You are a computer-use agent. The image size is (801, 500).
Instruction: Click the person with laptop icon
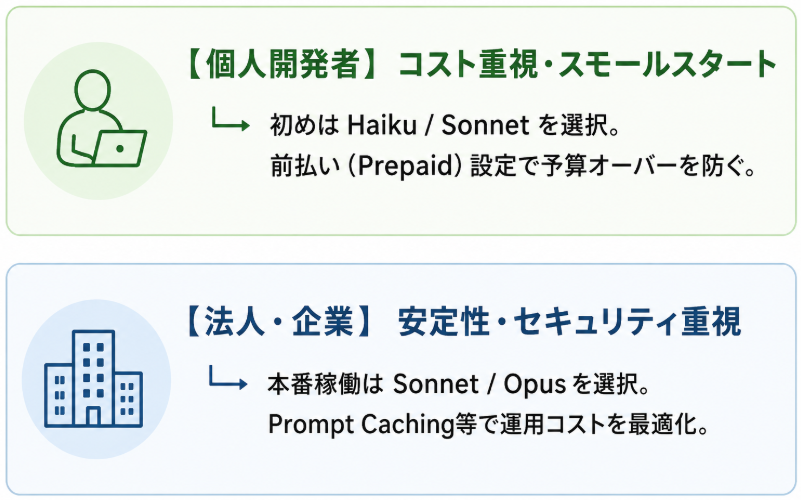(x=101, y=118)
